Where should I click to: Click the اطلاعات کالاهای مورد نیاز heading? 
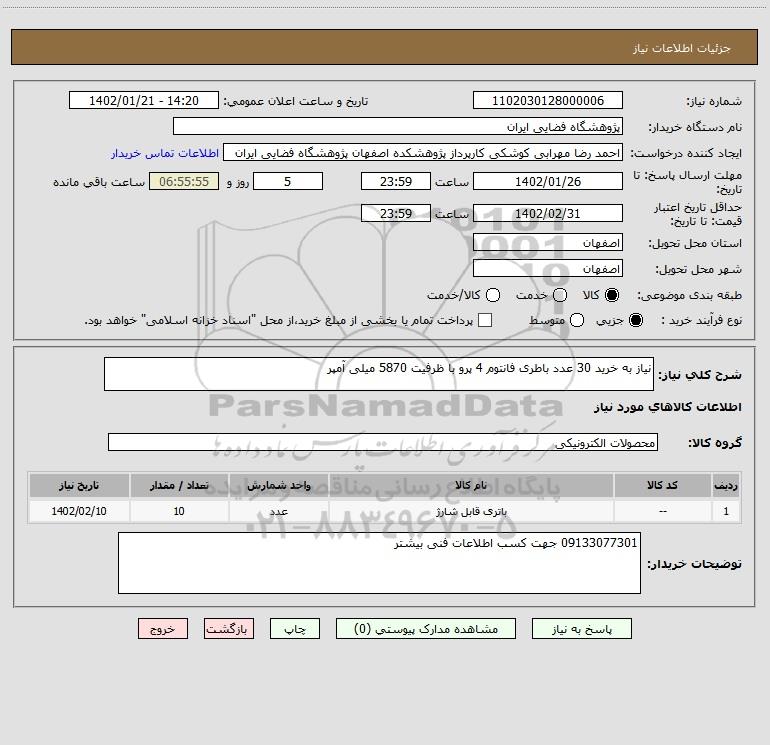(x=668, y=407)
